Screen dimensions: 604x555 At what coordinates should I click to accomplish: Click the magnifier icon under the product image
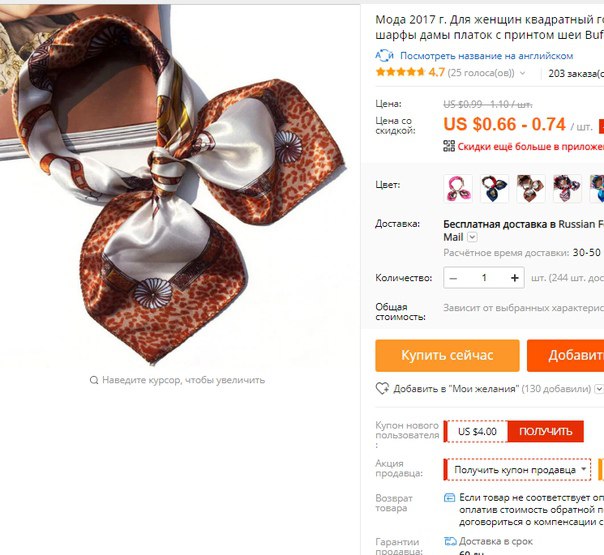94,380
